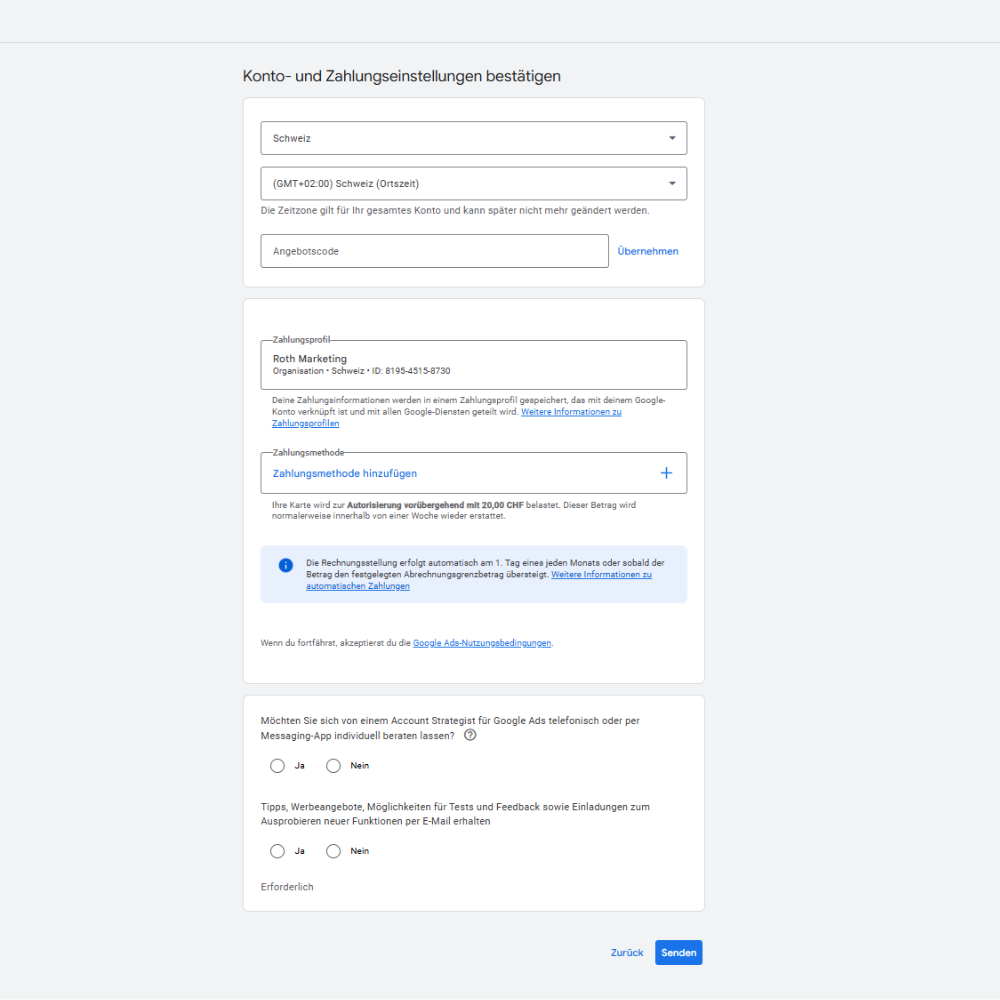Click the help question mark icon
This screenshot has width=1000, height=1000.
(470, 735)
